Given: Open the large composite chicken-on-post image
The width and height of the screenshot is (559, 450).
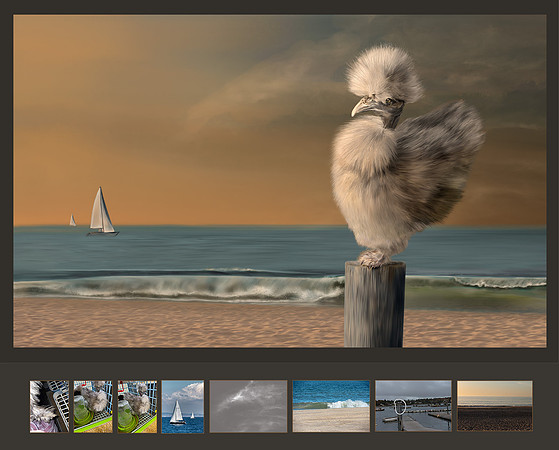Looking at the screenshot, I should (x=280, y=181).
